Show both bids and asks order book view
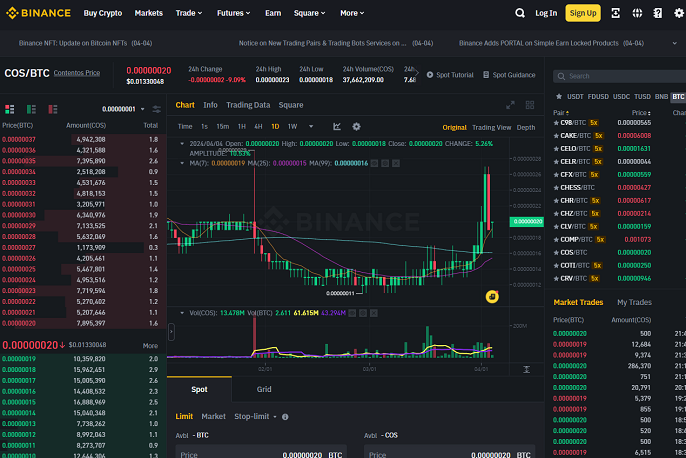This screenshot has height=458, width=686. (x=10, y=109)
